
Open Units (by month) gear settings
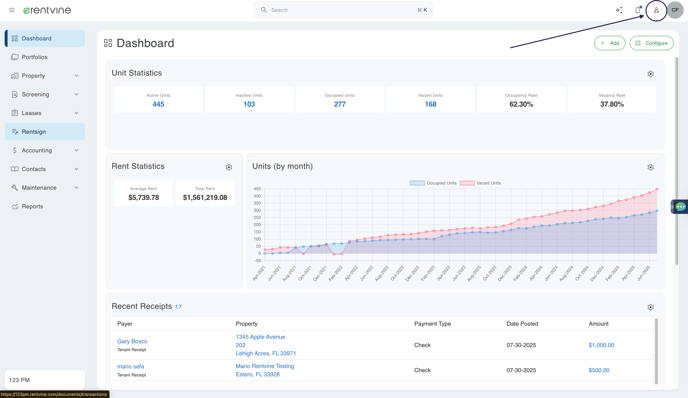[651, 167]
